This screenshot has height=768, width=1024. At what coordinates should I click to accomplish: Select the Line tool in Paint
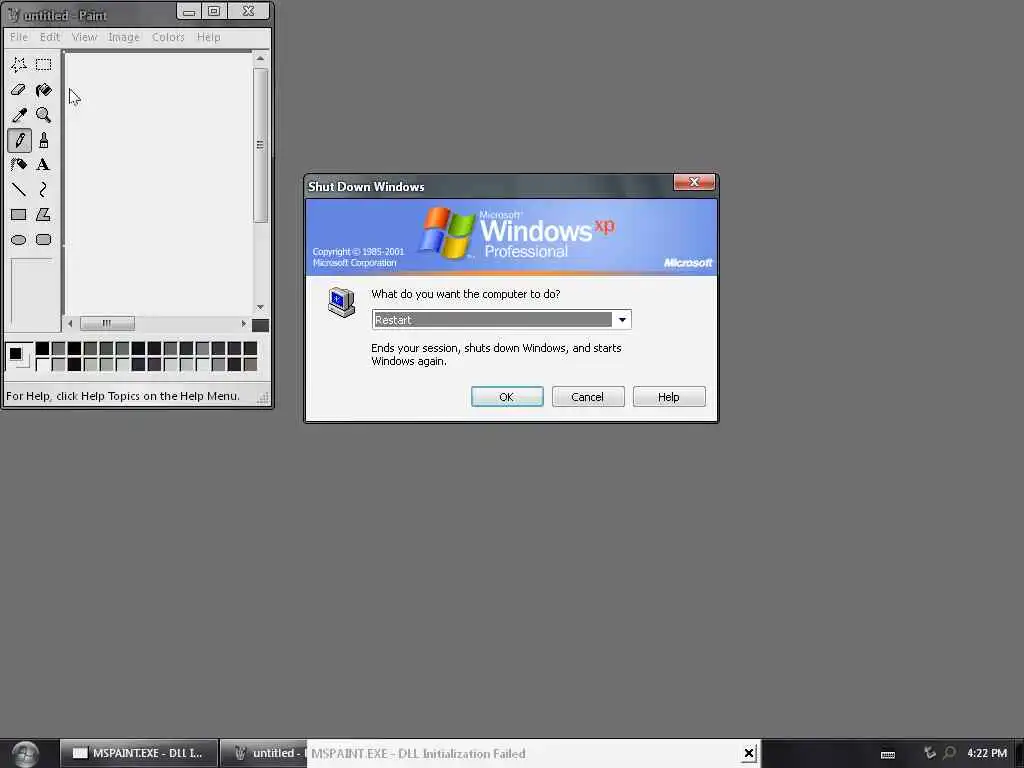(x=18, y=189)
